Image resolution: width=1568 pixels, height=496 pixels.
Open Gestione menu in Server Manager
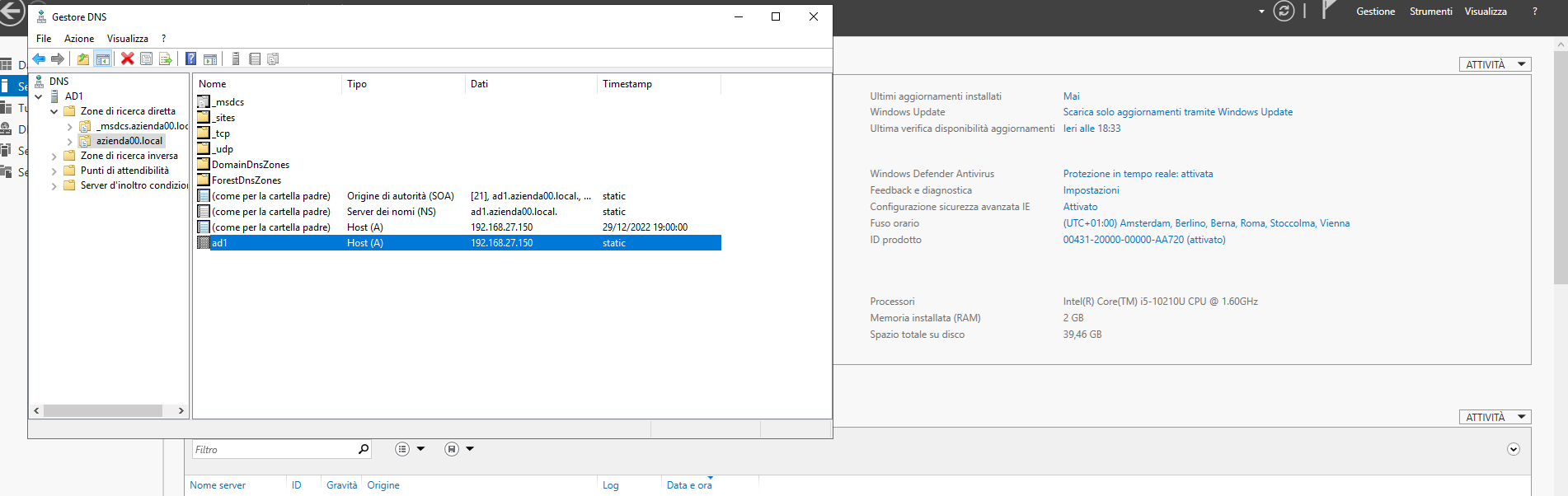(1376, 12)
